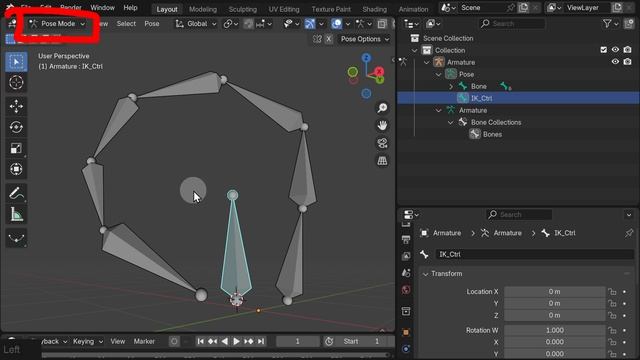This screenshot has height=360, width=640.
Task: Open the World properties tab icon
Action: pyautogui.click(x=406, y=290)
